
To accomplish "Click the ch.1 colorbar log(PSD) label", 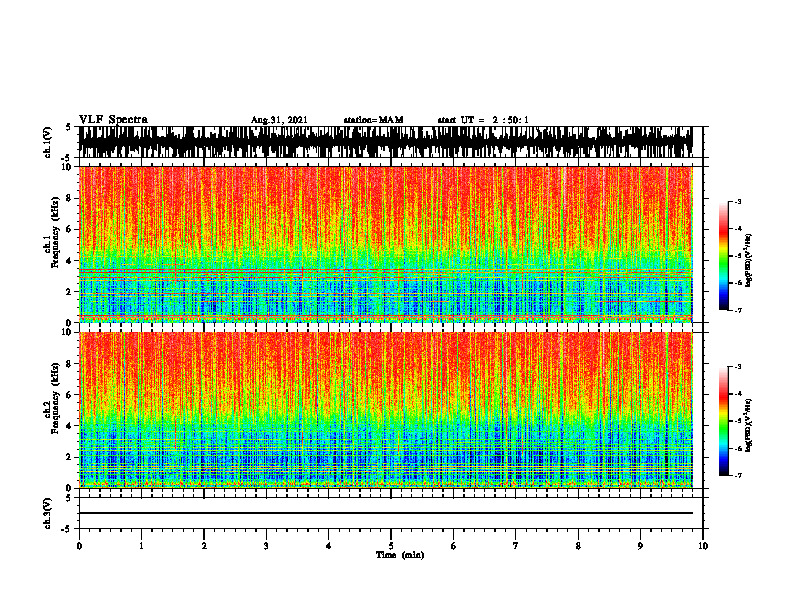I will [749, 261].
